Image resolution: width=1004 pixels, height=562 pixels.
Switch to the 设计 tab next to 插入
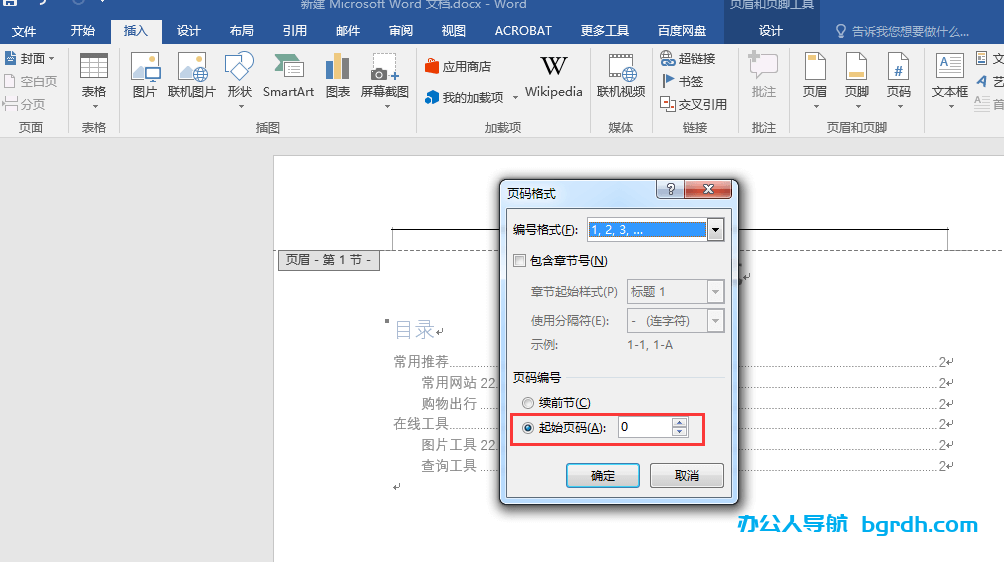pyautogui.click(x=188, y=31)
